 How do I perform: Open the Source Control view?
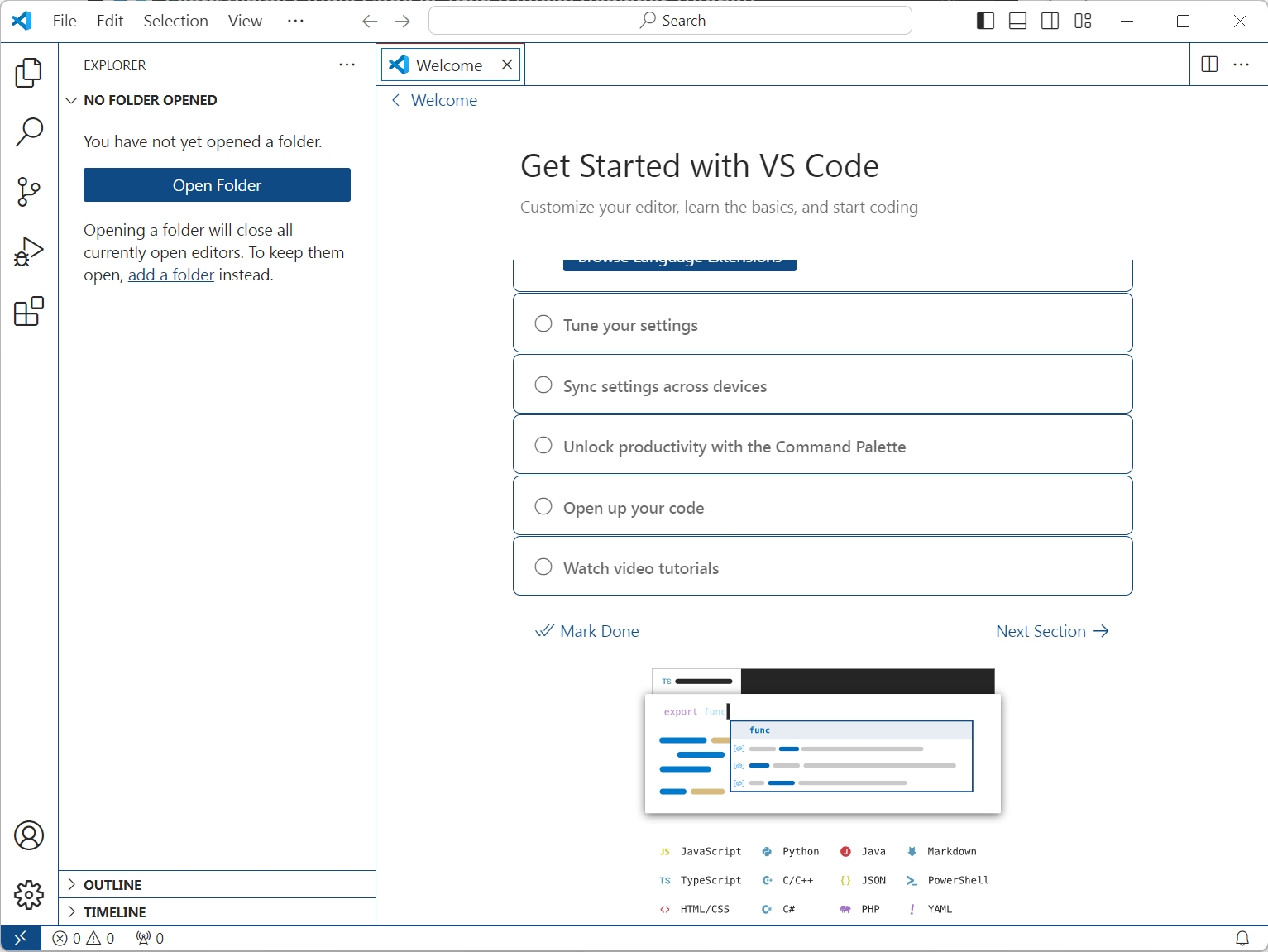pyautogui.click(x=29, y=192)
